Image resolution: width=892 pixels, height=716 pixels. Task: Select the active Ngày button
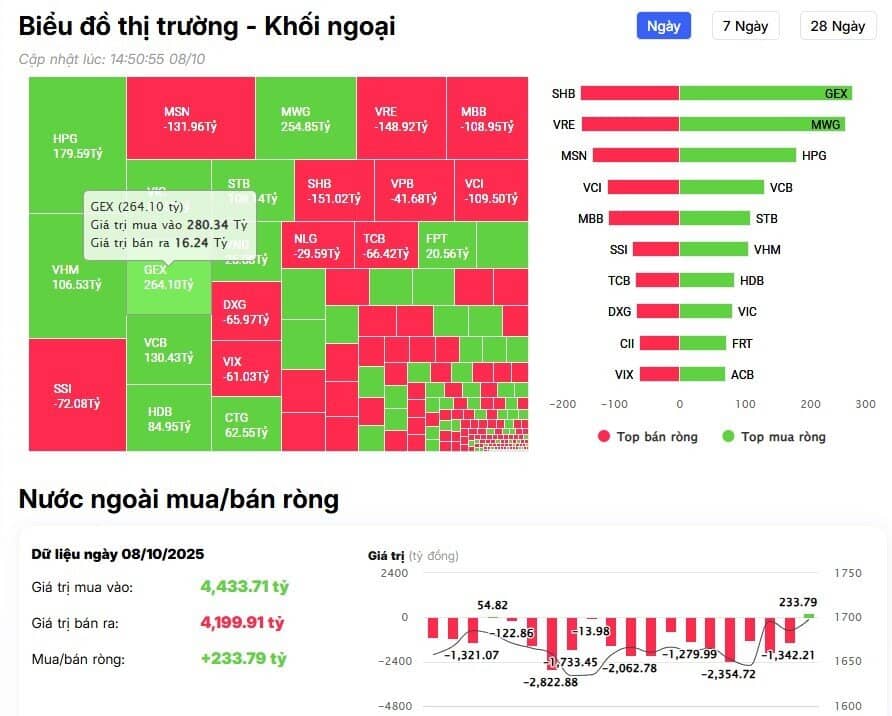click(663, 25)
